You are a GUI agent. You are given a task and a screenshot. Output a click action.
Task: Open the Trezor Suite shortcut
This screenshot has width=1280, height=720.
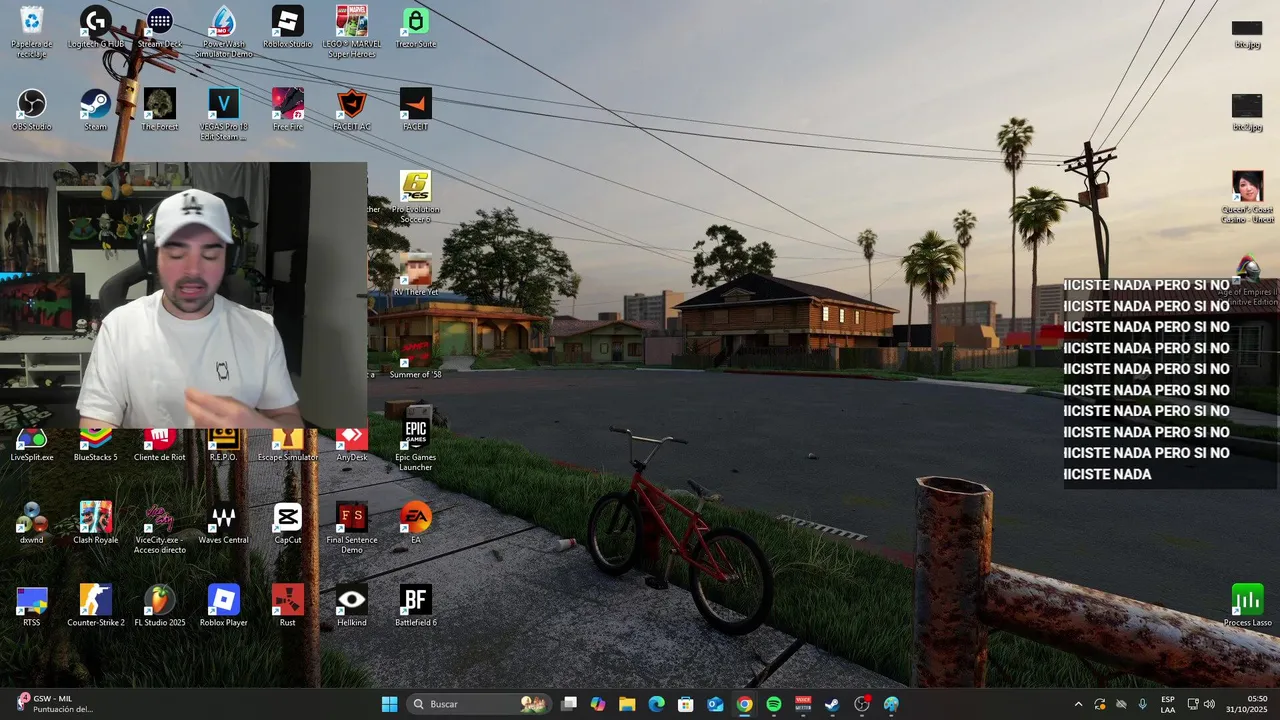[x=416, y=27]
